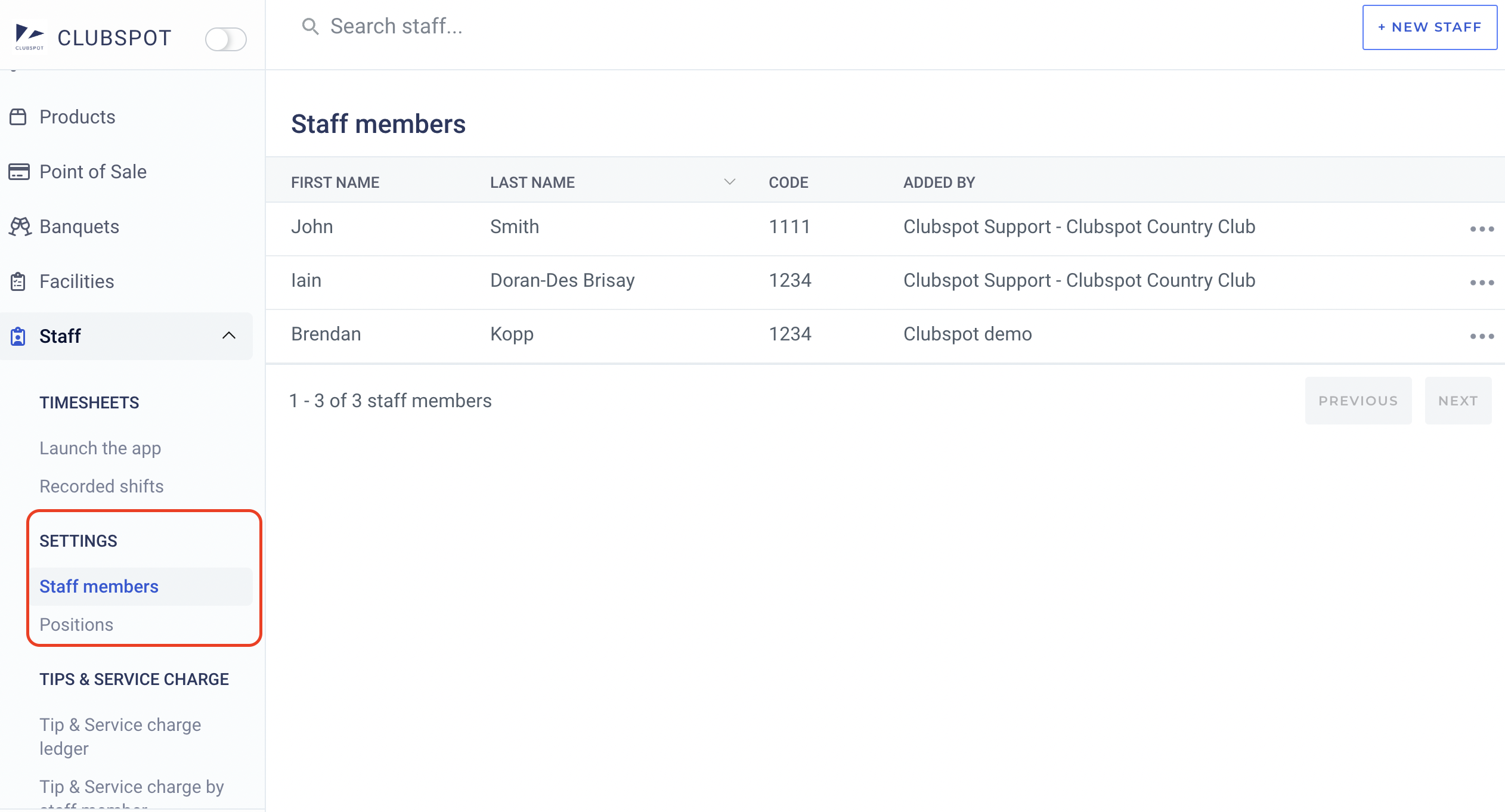Screen dimensions: 1505x812
Task: Select Staff members in sidebar
Action: 99,587
